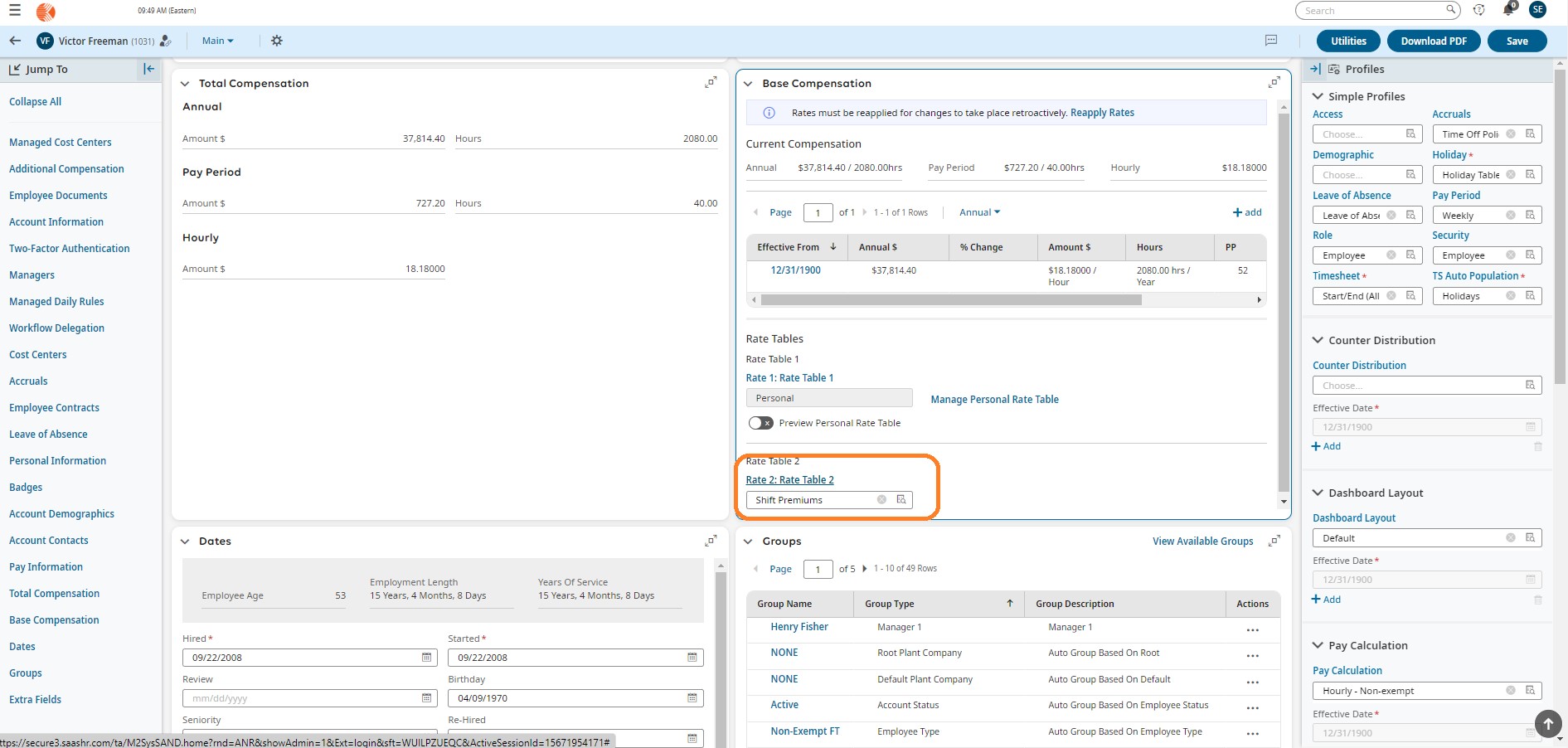Viewport: 1568px width, 748px height.
Task: Open the hamburger main menu
Action: tap(15, 11)
